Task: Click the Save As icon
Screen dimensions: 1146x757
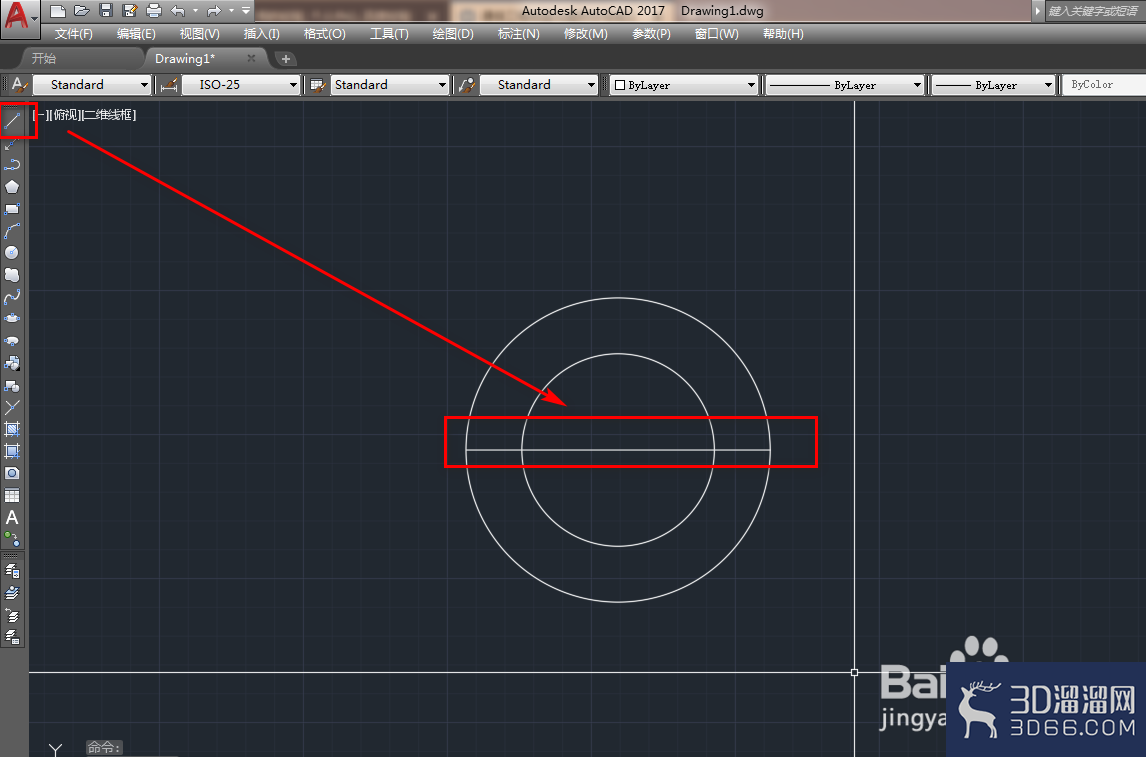Action: coord(130,11)
